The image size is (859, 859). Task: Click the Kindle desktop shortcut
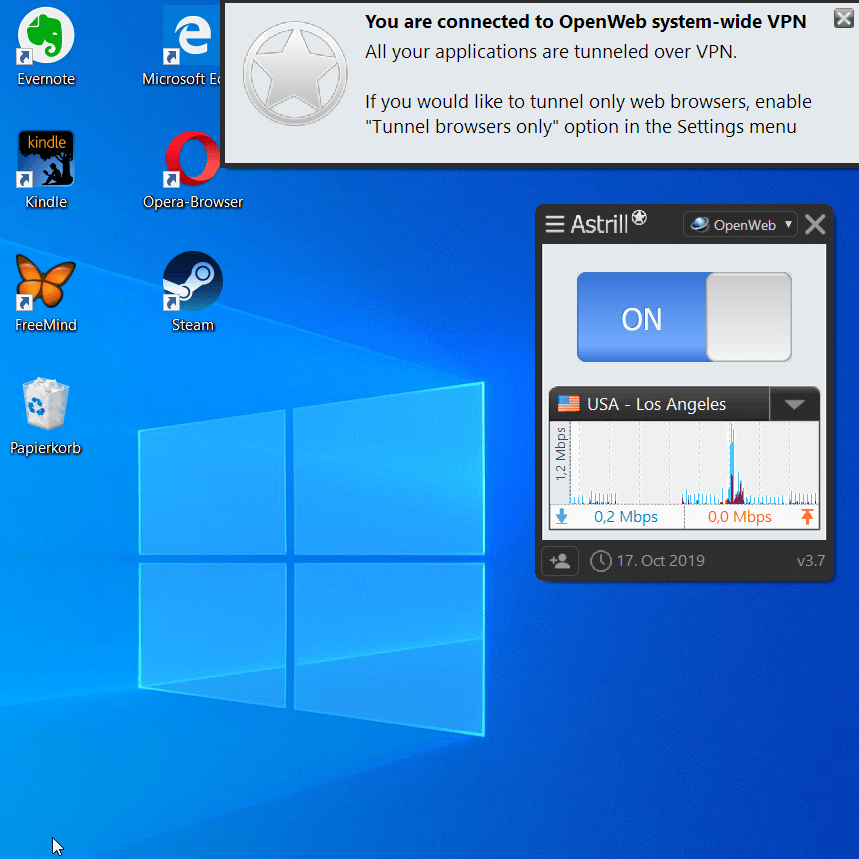46,170
